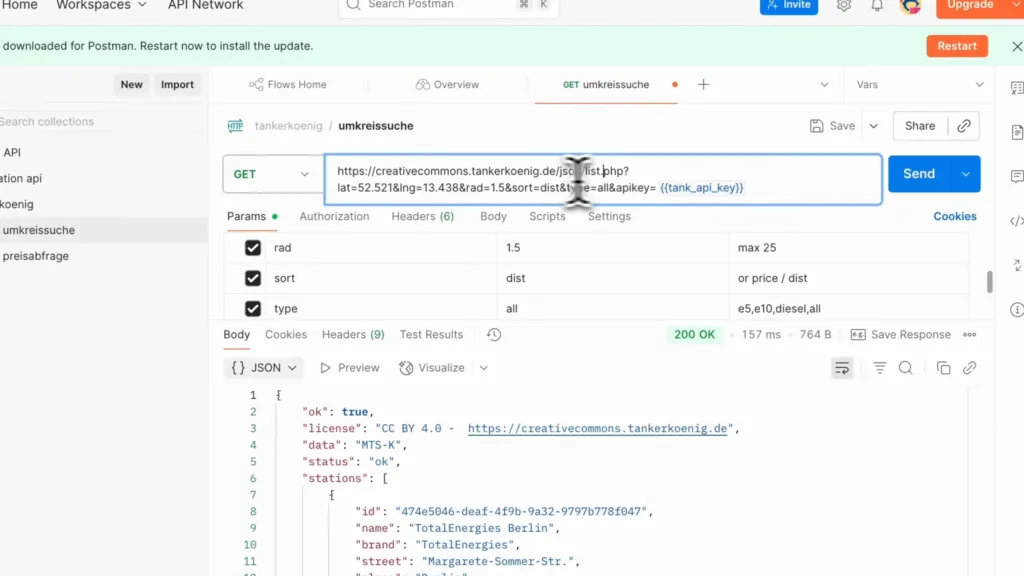The width and height of the screenshot is (1024, 576).
Task: Expand the Save options chevron
Action: (873, 126)
